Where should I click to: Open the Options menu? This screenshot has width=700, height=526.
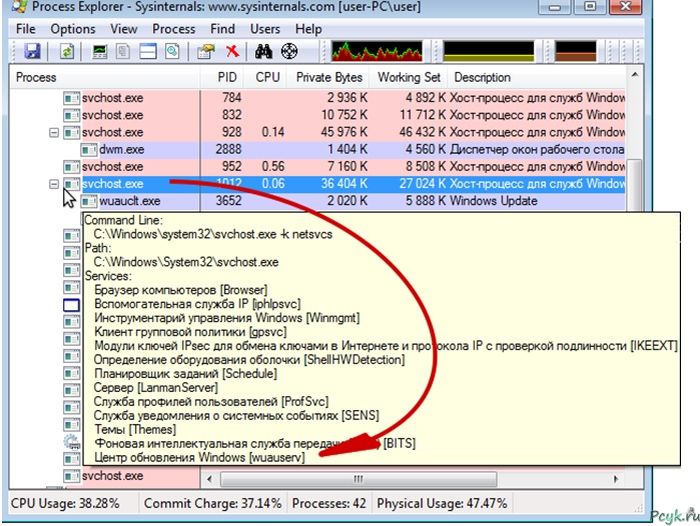73,29
